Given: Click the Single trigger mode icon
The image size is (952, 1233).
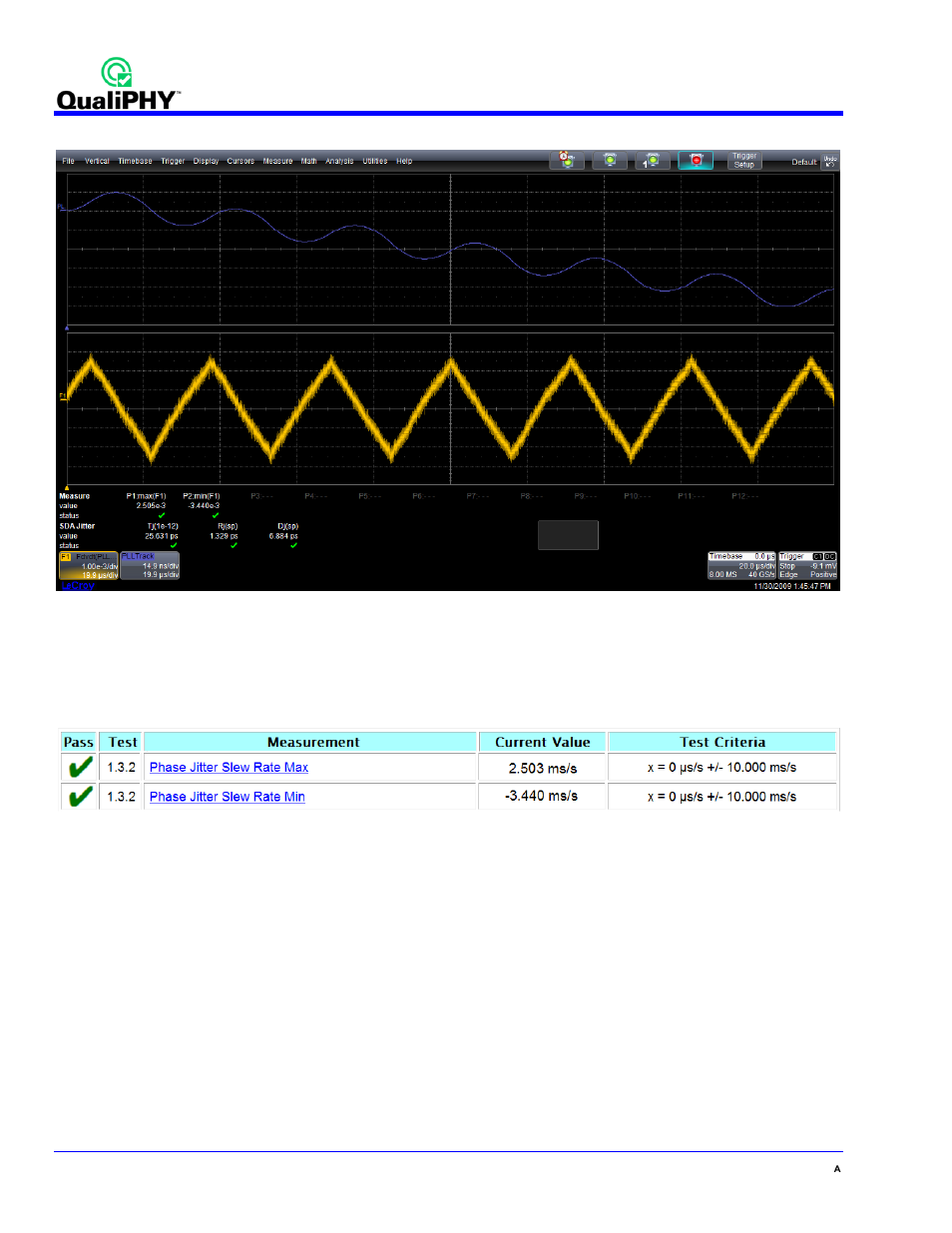Looking at the screenshot, I should [653, 160].
